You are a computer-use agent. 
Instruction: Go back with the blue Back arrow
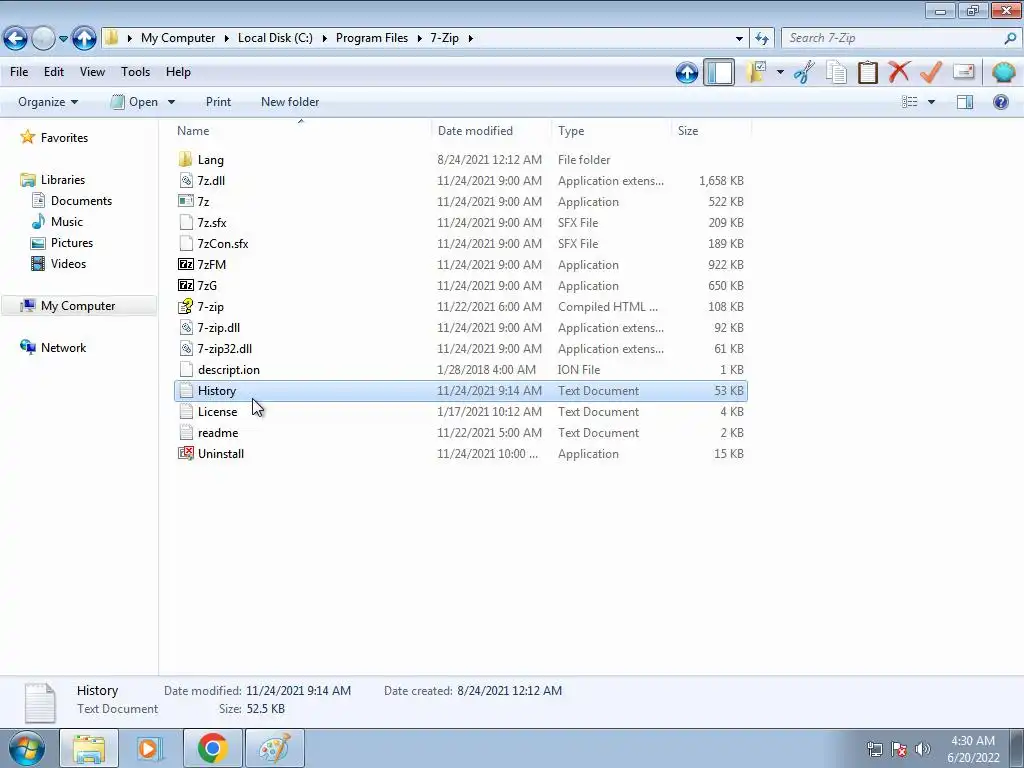pyautogui.click(x=16, y=39)
